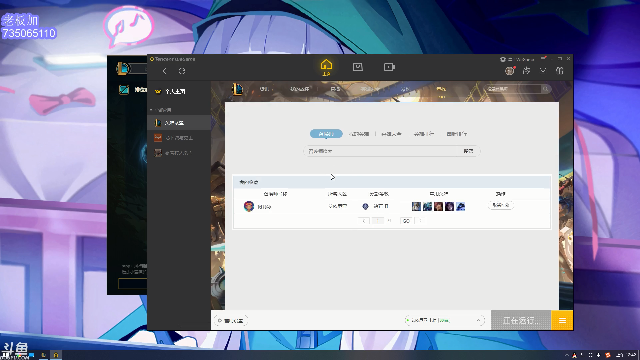Viewport: 640px width, 360px height.
Task: Collapse the games group arrow in the sidebar
Action: (151, 110)
